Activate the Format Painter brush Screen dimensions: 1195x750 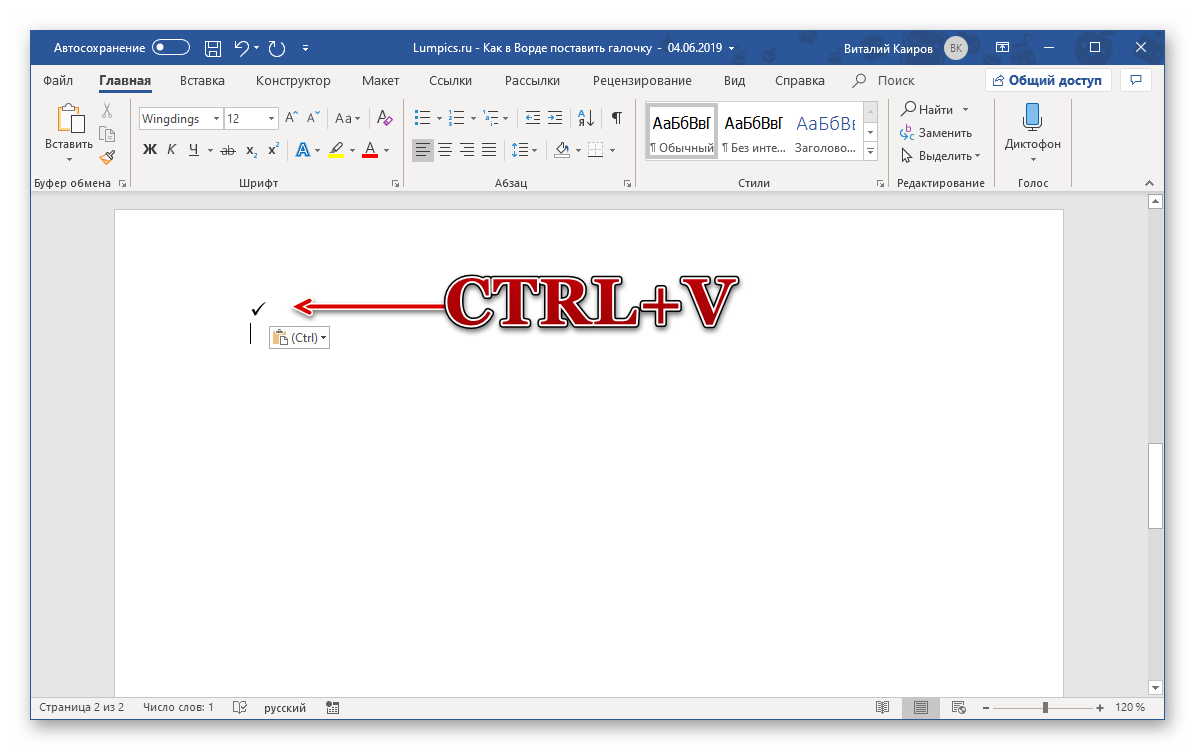point(107,157)
